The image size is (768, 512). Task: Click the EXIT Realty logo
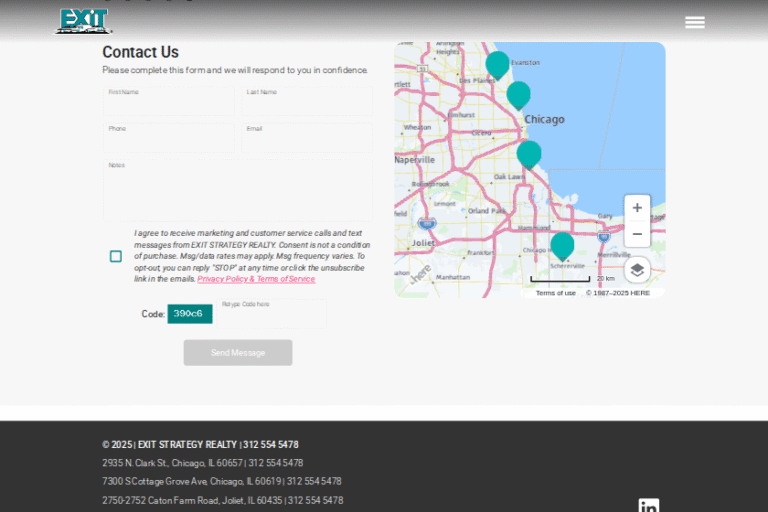(x=83, y=21)
